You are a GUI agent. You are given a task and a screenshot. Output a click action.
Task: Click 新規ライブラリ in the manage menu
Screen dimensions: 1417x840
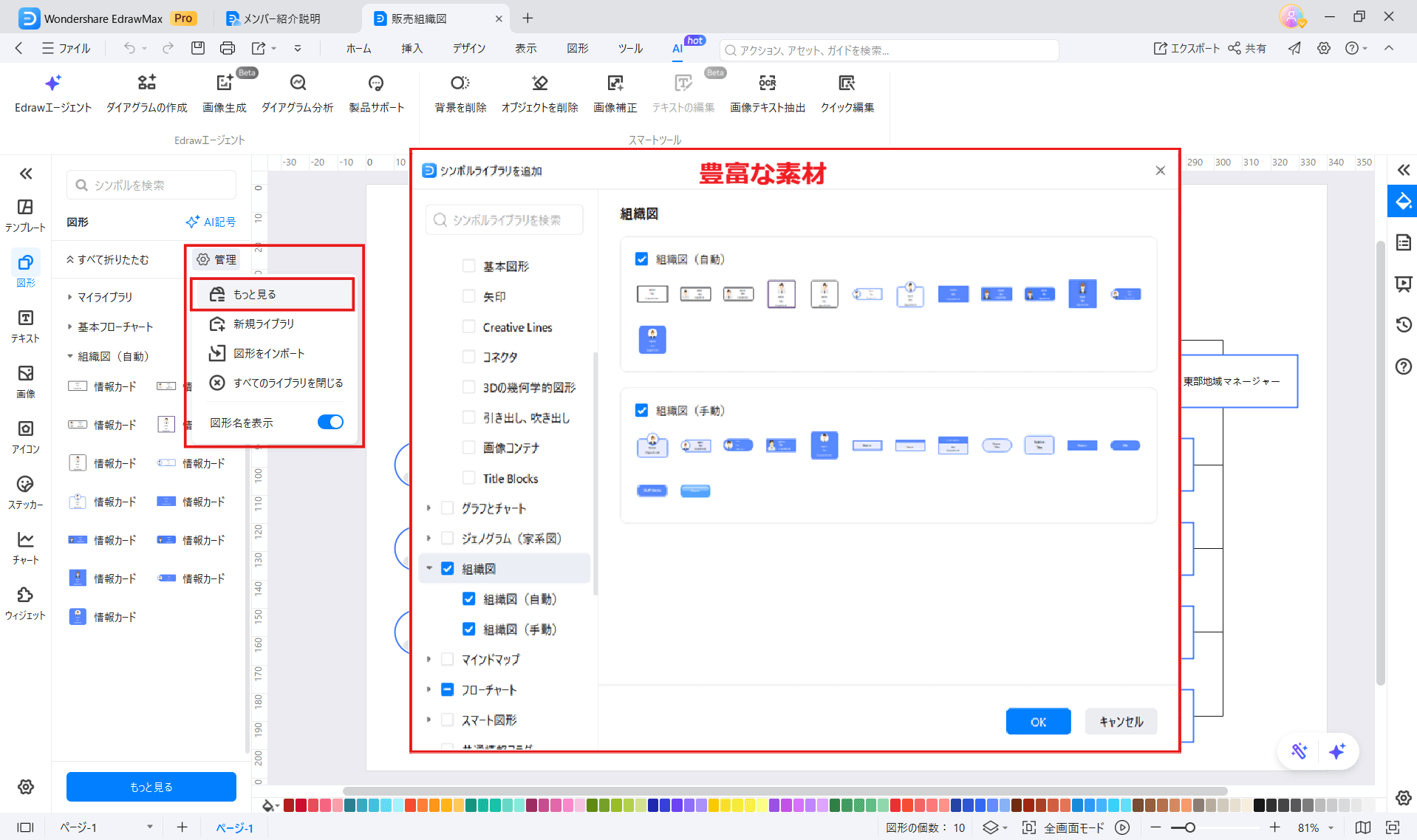click(263, 323)
